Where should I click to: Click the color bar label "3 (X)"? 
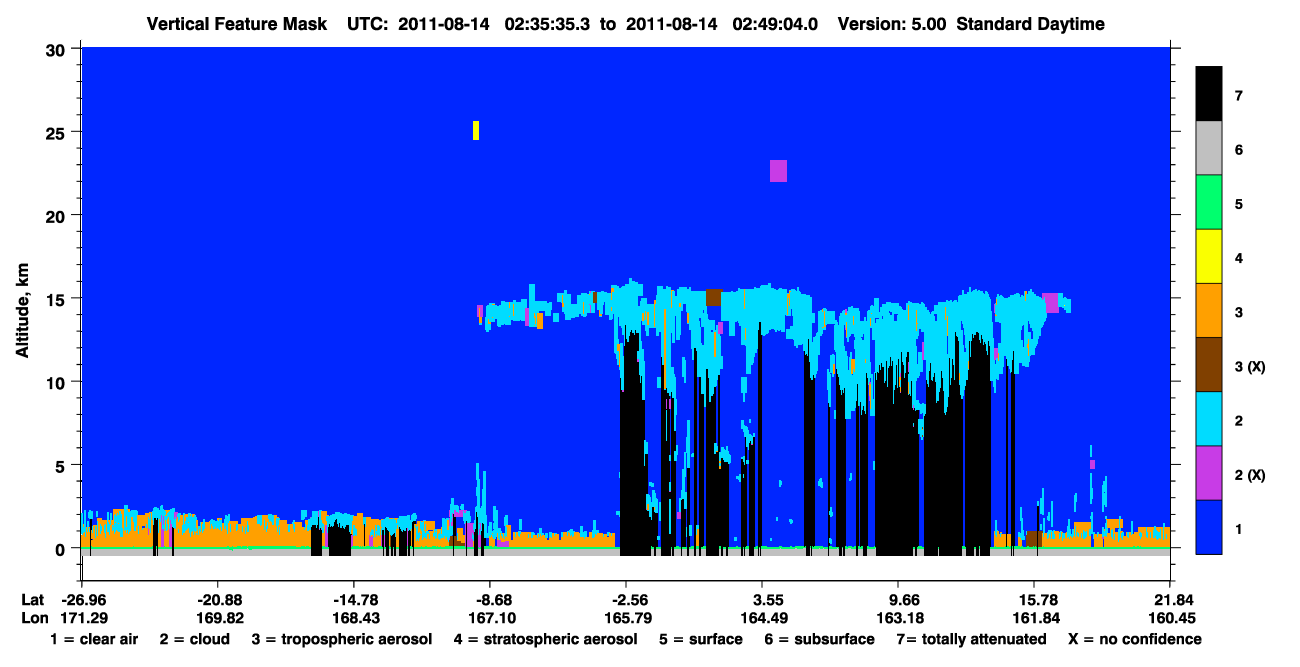tap(1250, 367)
